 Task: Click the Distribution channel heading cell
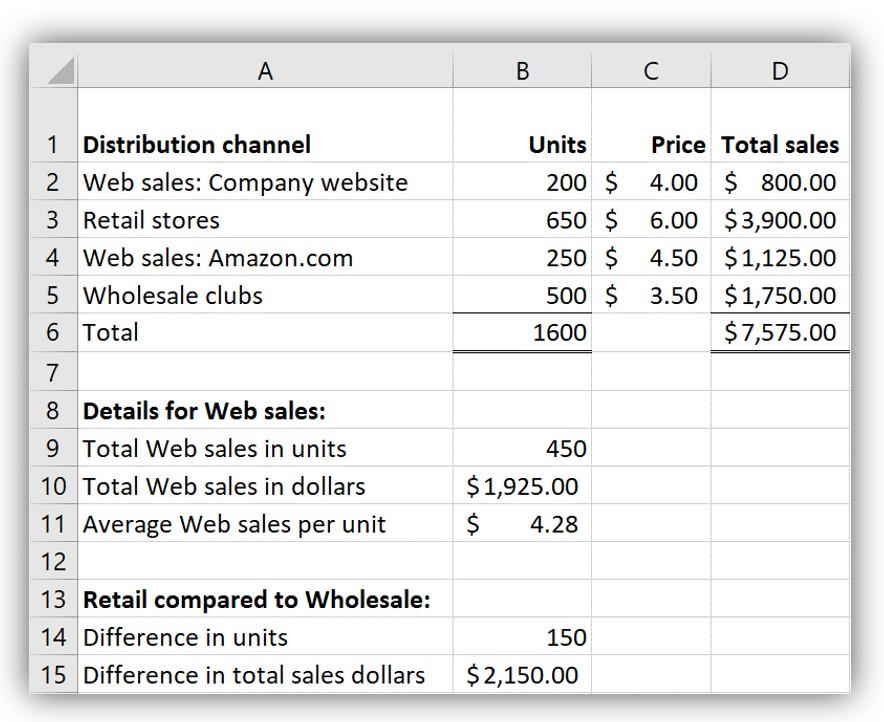tap(197, 145)
